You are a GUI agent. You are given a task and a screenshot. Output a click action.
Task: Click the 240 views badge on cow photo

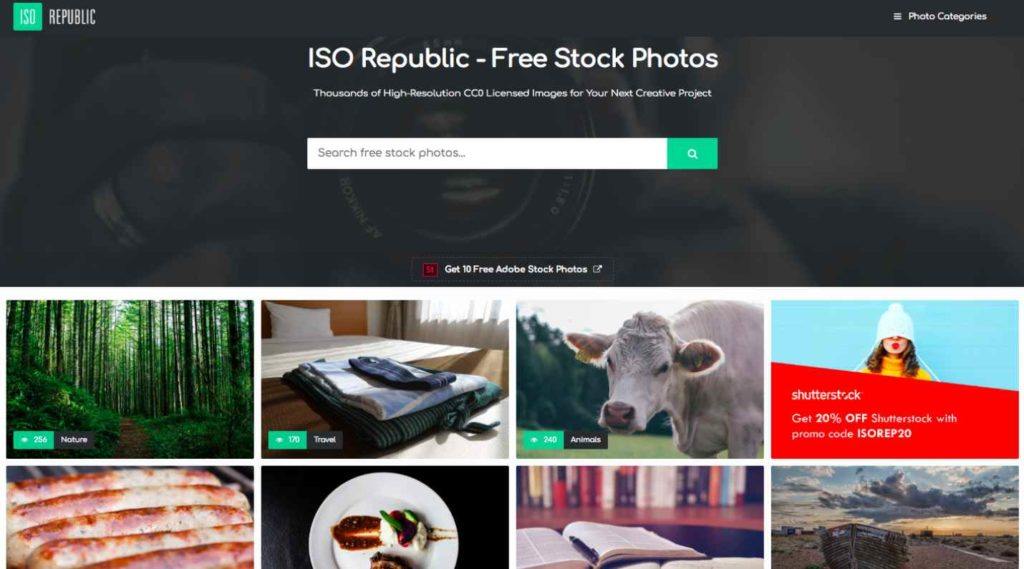[543, 440]
